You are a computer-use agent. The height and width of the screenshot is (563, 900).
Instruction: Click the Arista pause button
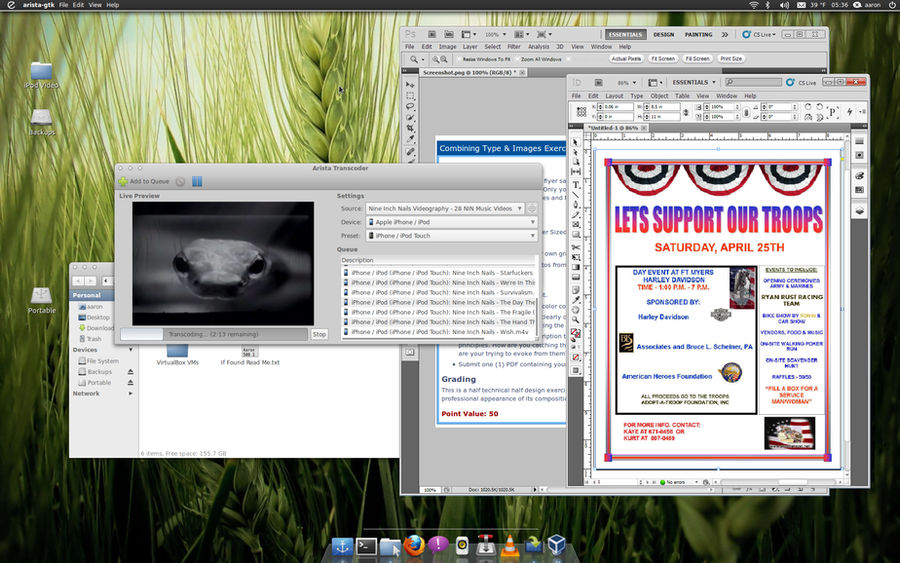click(197, 181)
